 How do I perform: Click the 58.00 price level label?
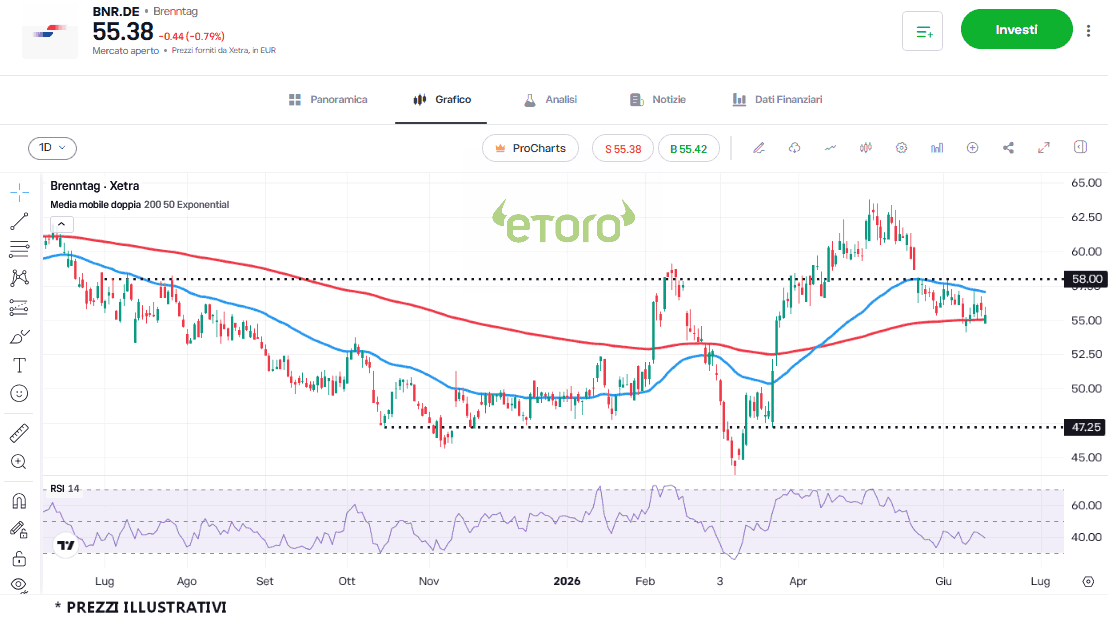point(1085,279)
